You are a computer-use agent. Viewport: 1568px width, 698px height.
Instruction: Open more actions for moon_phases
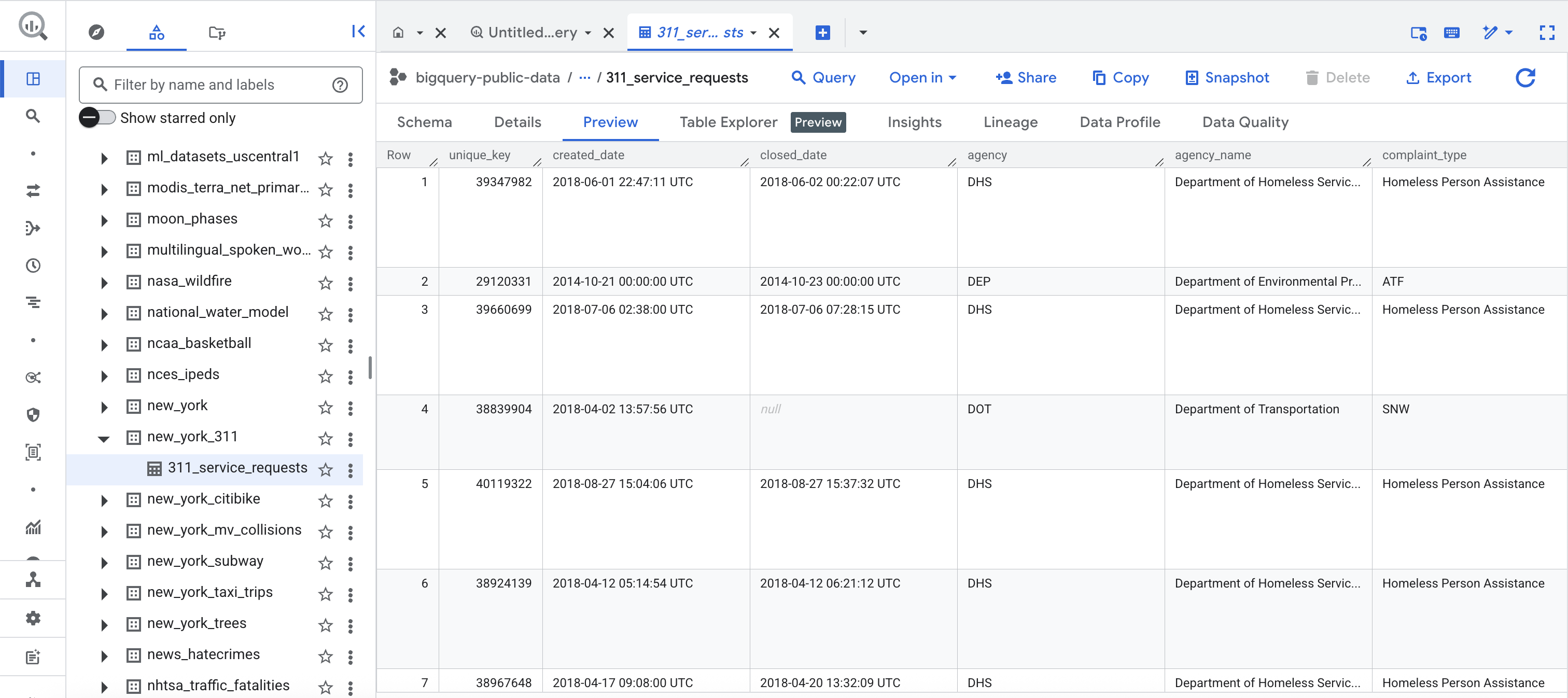click(x=350, y=221)
